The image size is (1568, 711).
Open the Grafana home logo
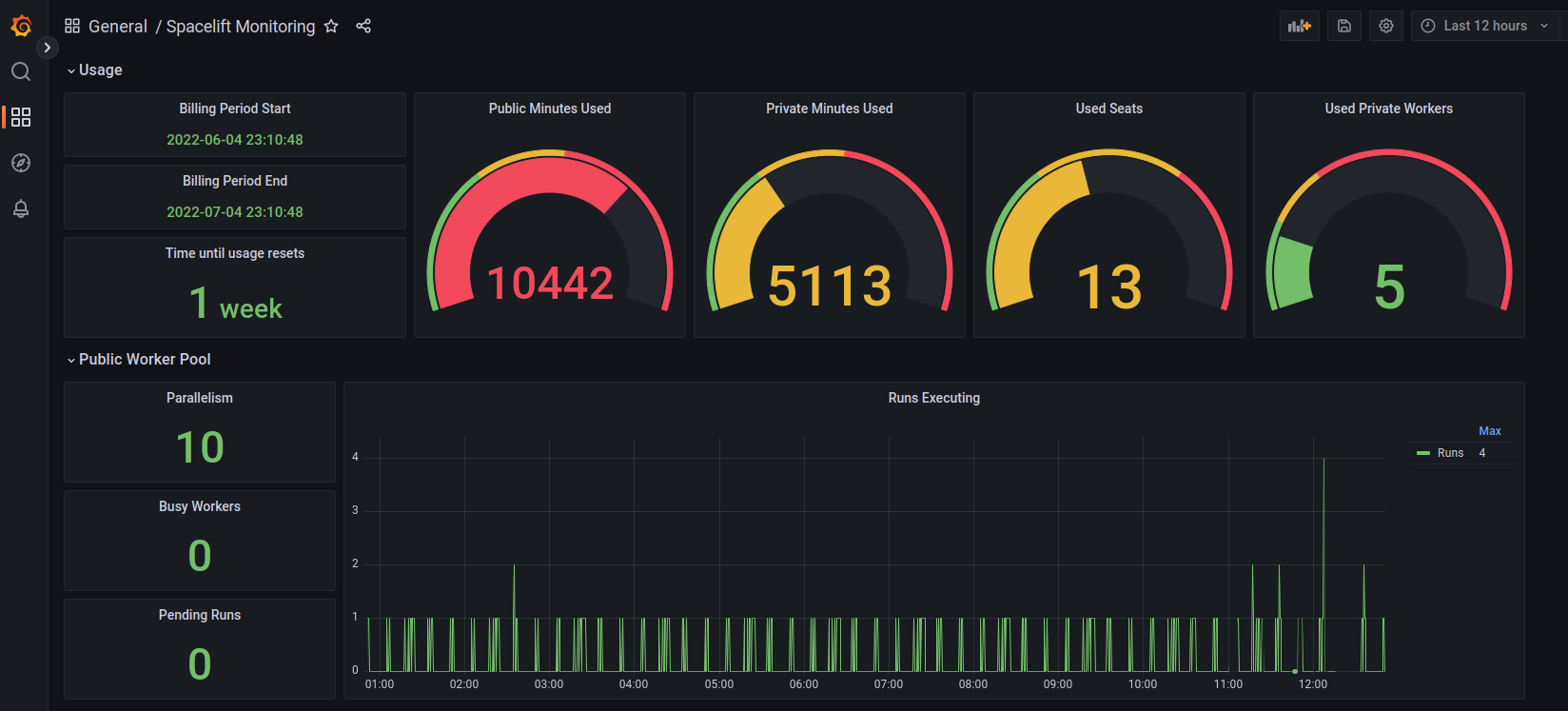pyautogui.click(x=21, y=26)
